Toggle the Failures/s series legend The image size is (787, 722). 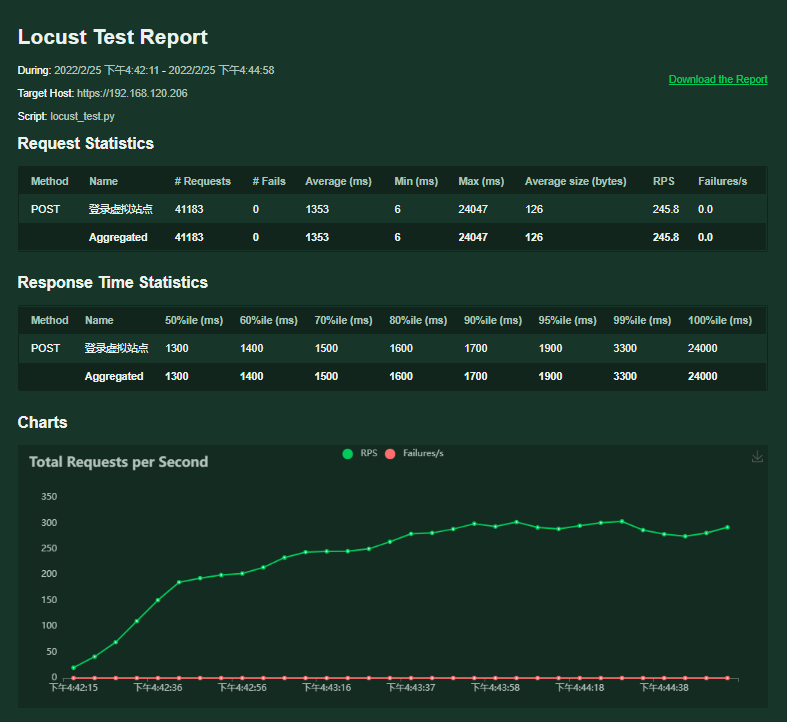415,453
